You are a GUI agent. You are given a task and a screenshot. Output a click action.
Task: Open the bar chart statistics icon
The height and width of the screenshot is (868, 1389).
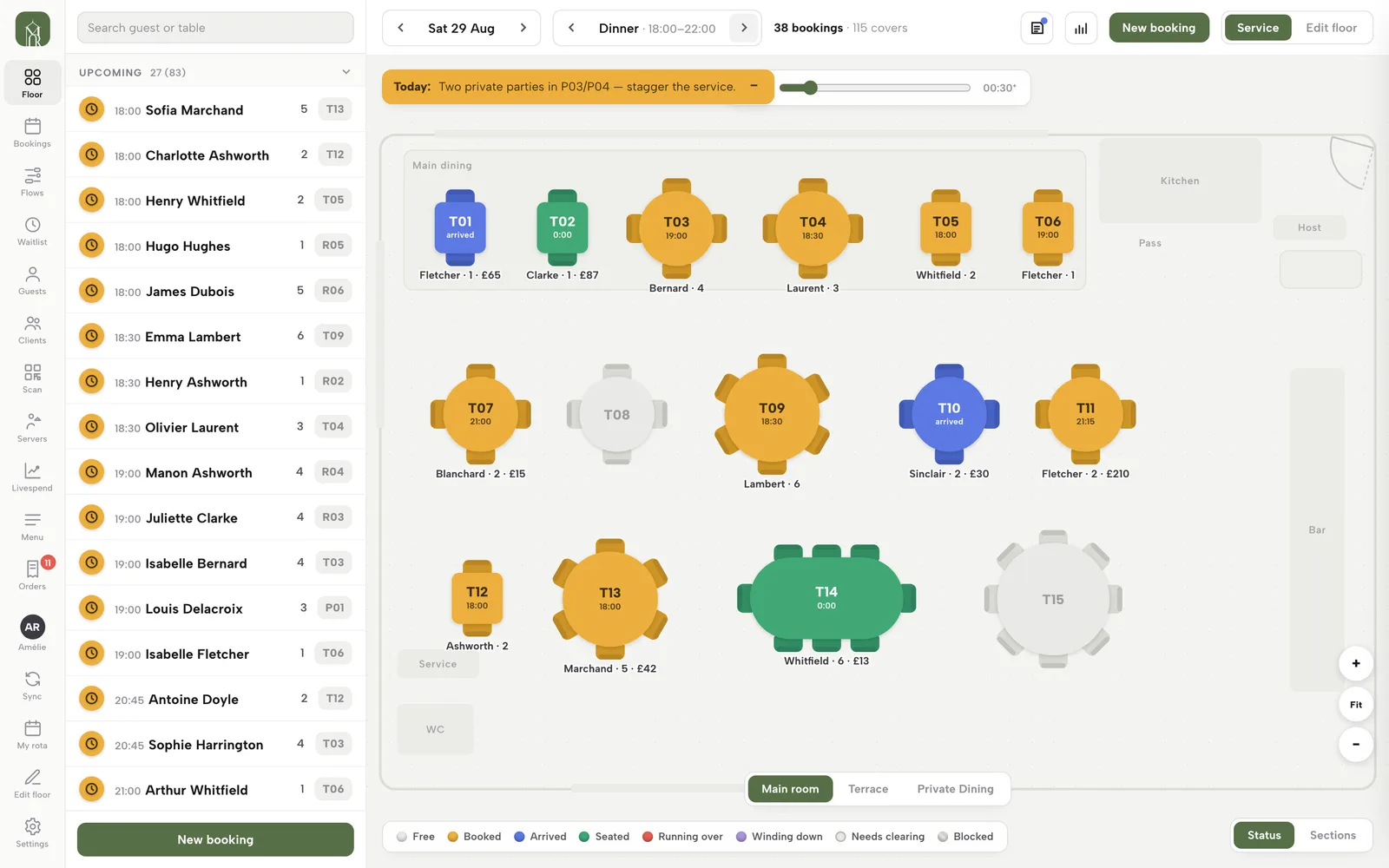1081,28
